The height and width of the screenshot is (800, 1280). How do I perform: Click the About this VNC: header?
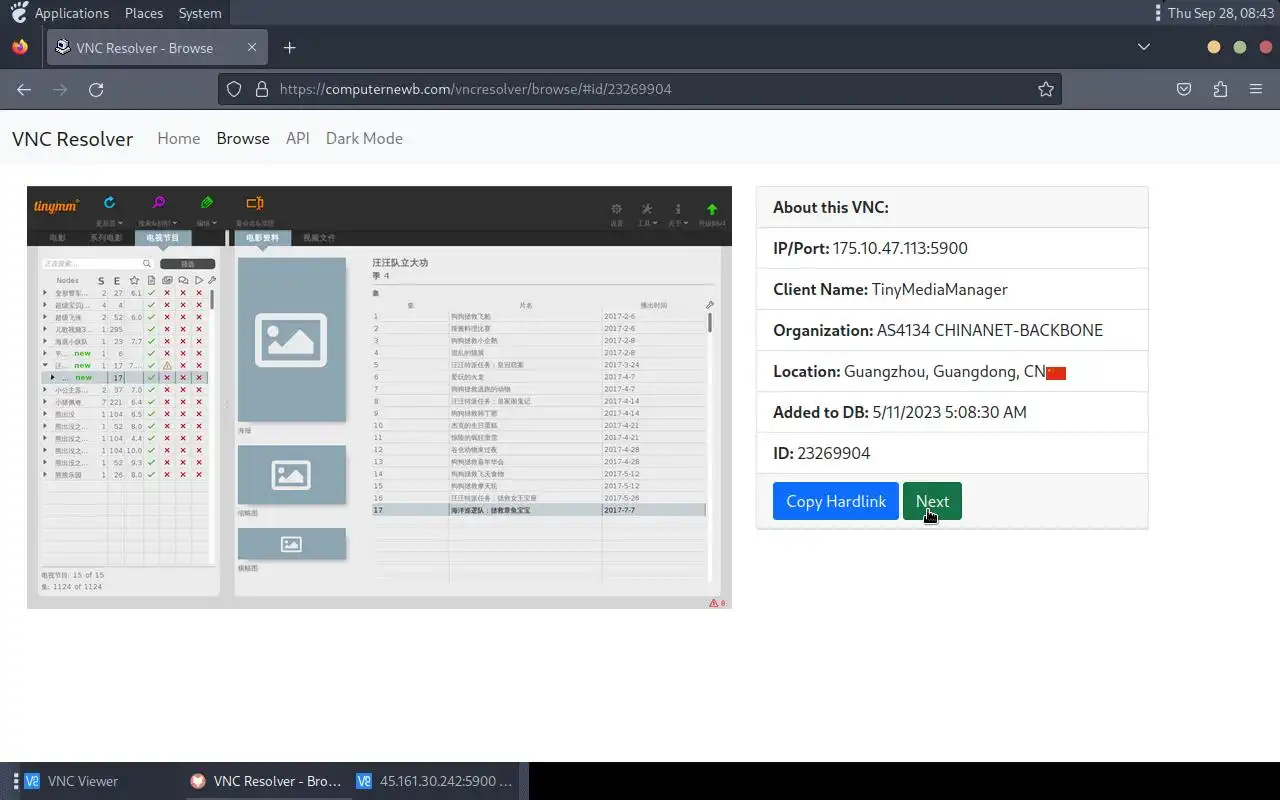click(952, 207)
